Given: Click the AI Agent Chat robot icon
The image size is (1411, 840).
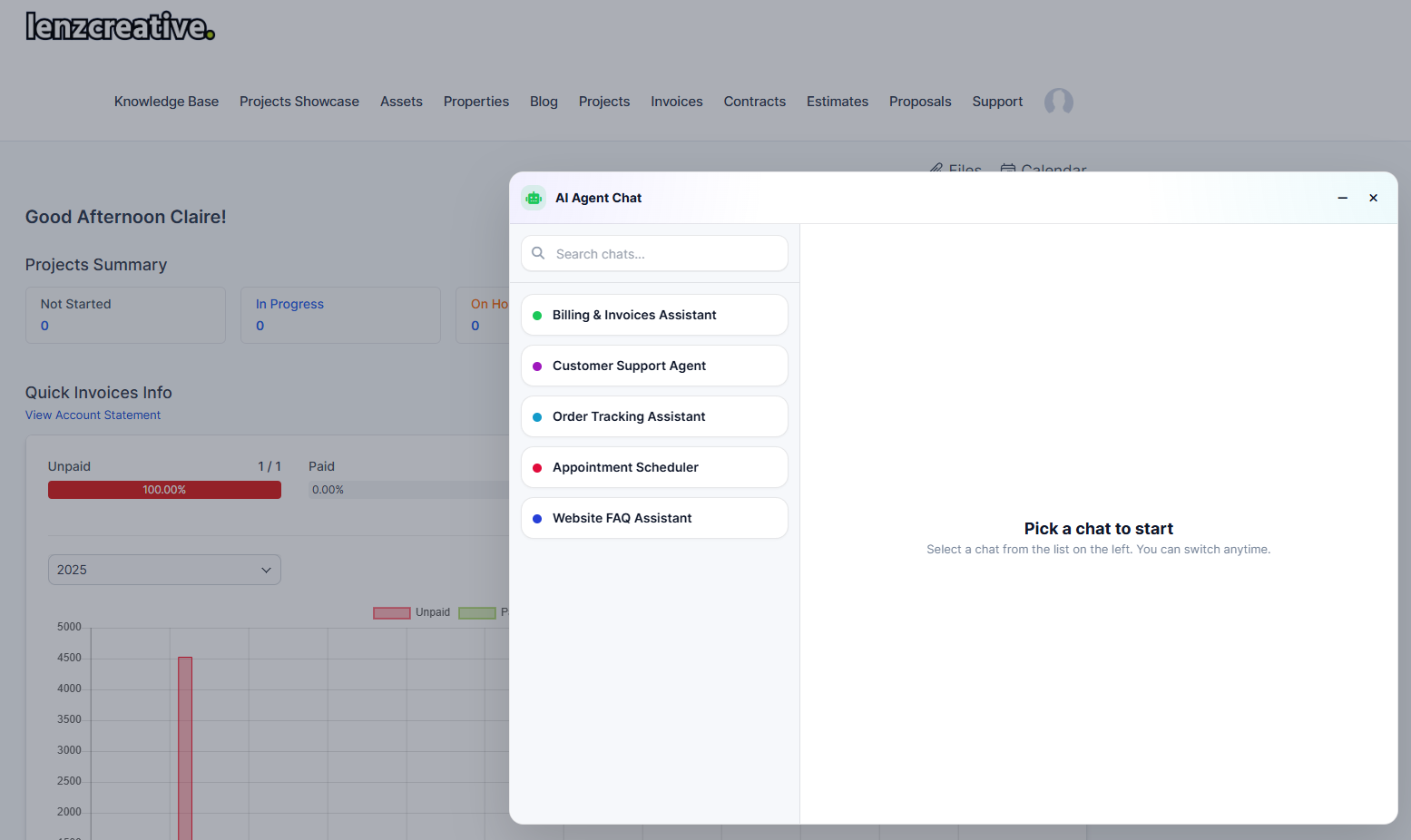Looking at the screenshot, I should point(534,198).
